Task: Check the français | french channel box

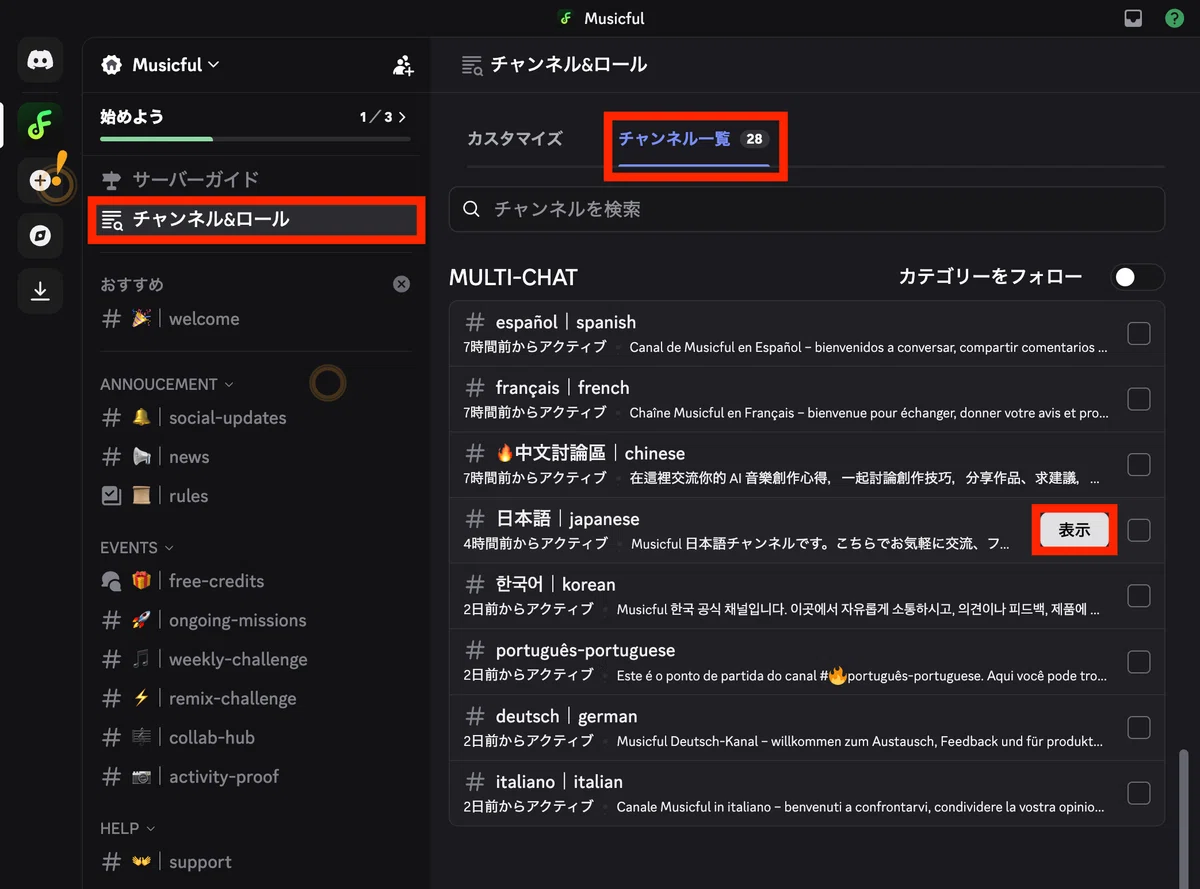Action: (x=1139, y=399)
